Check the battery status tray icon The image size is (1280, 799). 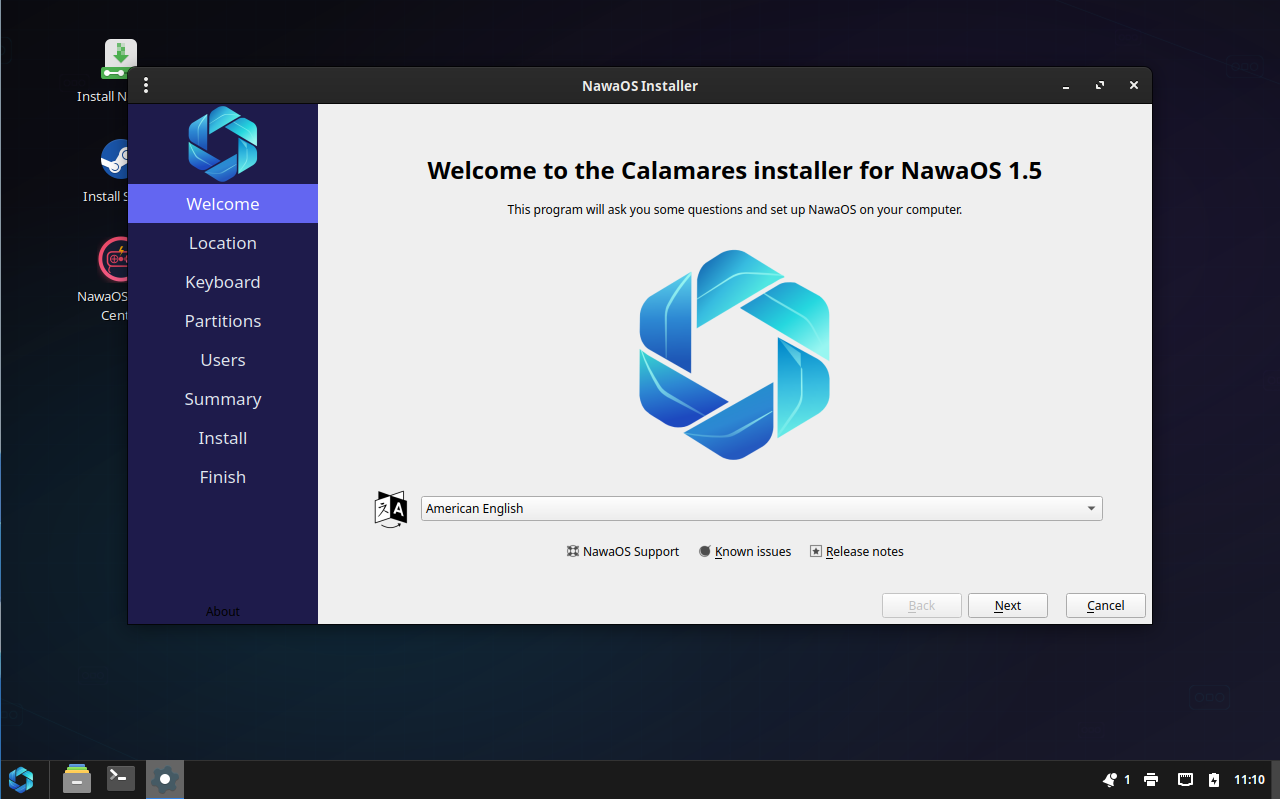pyautogui.click(x=1214, y=780)
